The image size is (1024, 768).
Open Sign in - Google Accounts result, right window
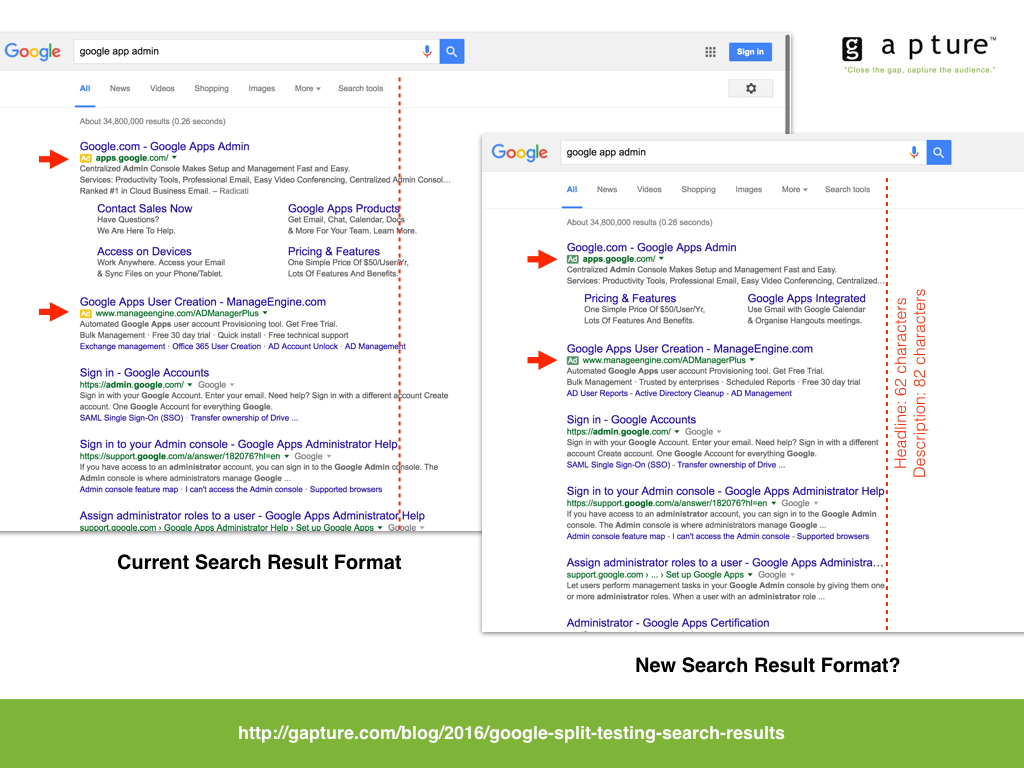coord(632,420)
